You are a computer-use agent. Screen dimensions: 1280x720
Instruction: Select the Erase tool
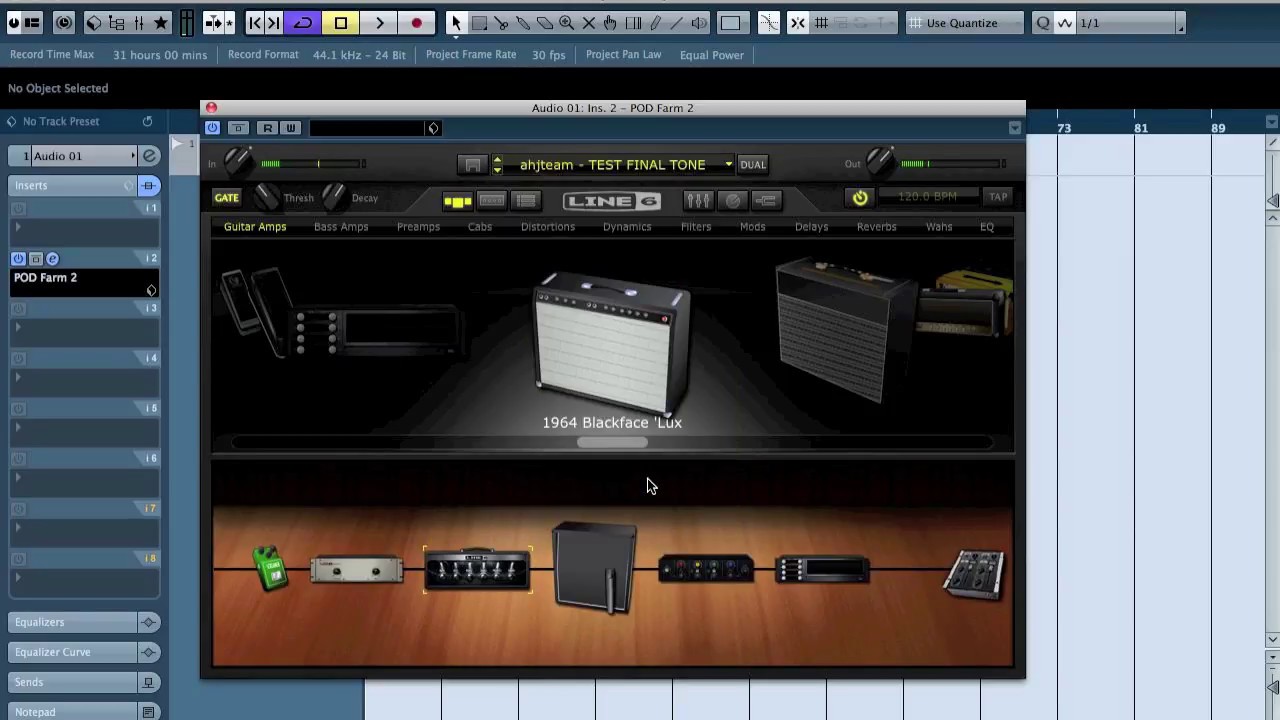pyautogui.click(x=545, y=23)
